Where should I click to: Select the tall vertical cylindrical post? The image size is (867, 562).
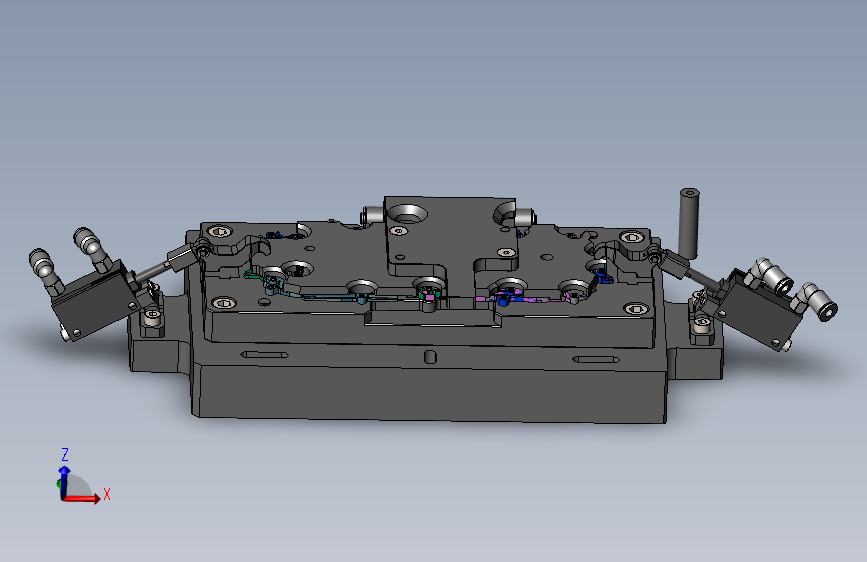click(x=688, y=223)
